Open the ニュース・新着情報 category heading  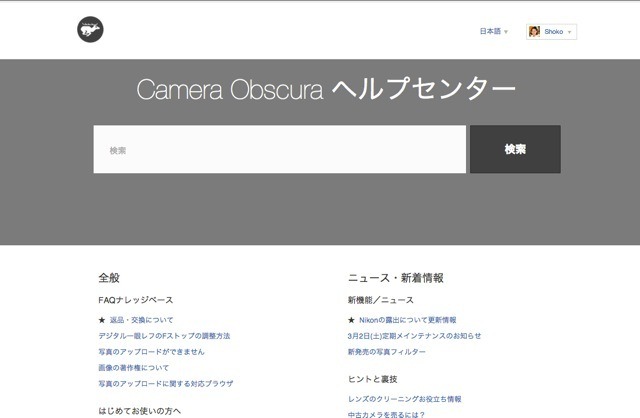click(396, 278)
